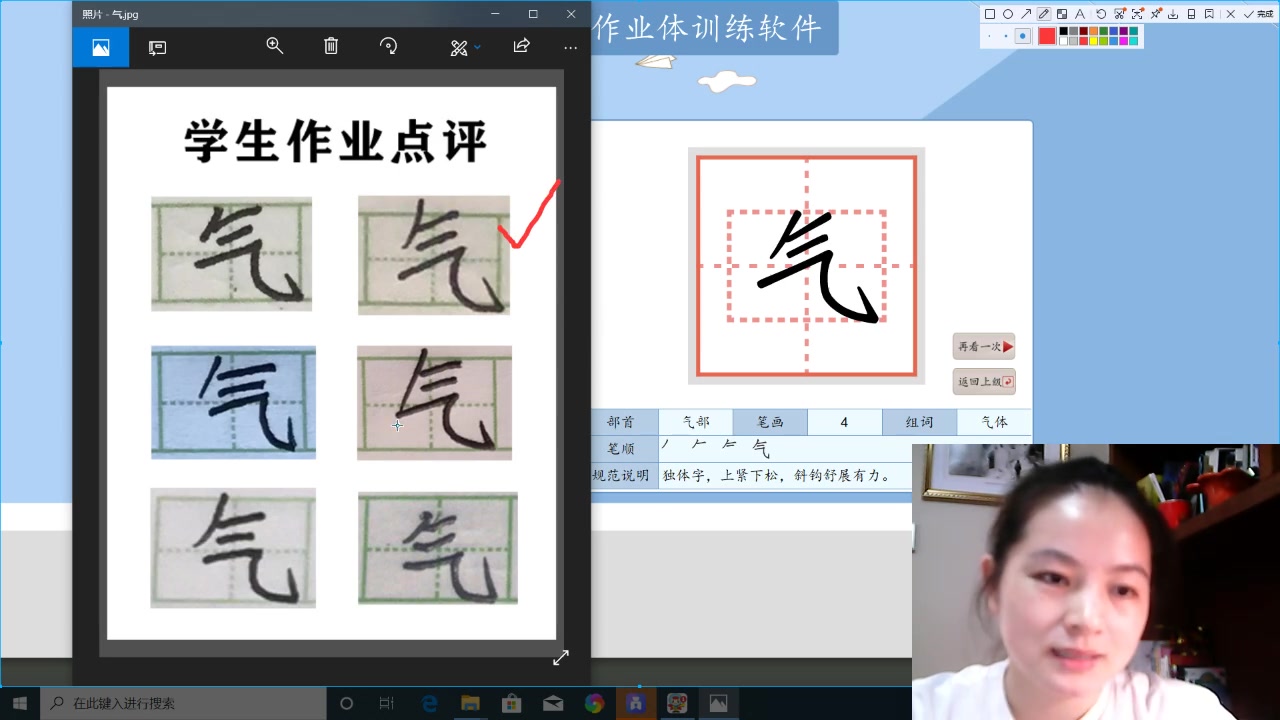
Task: Confirm annotations with the 完成 checkmark
Action: point(1248,14)
